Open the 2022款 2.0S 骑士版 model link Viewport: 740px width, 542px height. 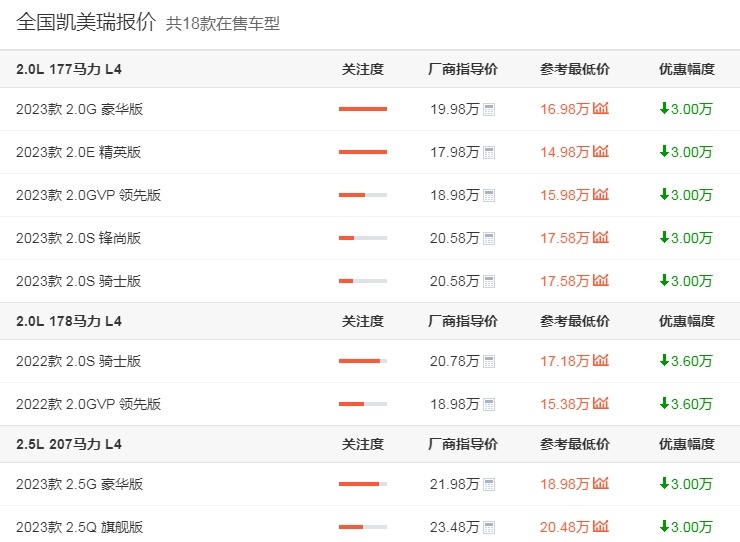click(78, 361)
